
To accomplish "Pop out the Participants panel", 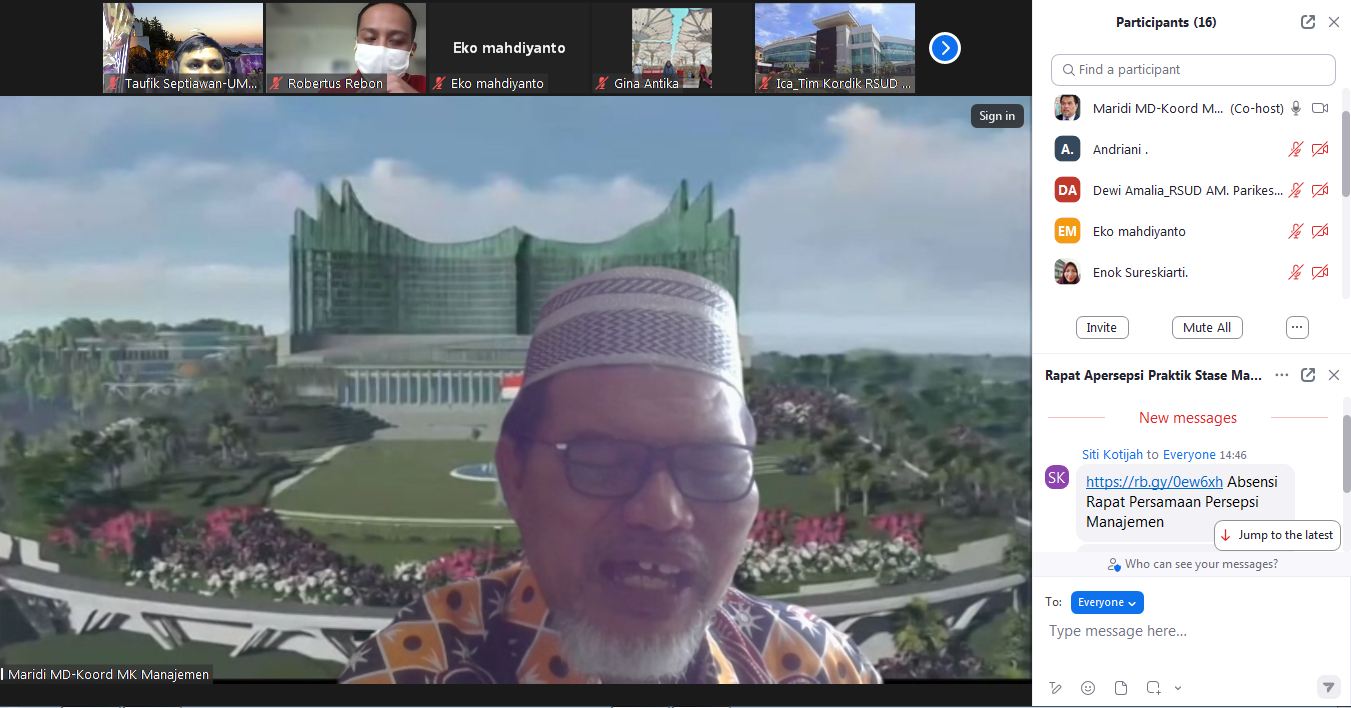I will 1307,22.
